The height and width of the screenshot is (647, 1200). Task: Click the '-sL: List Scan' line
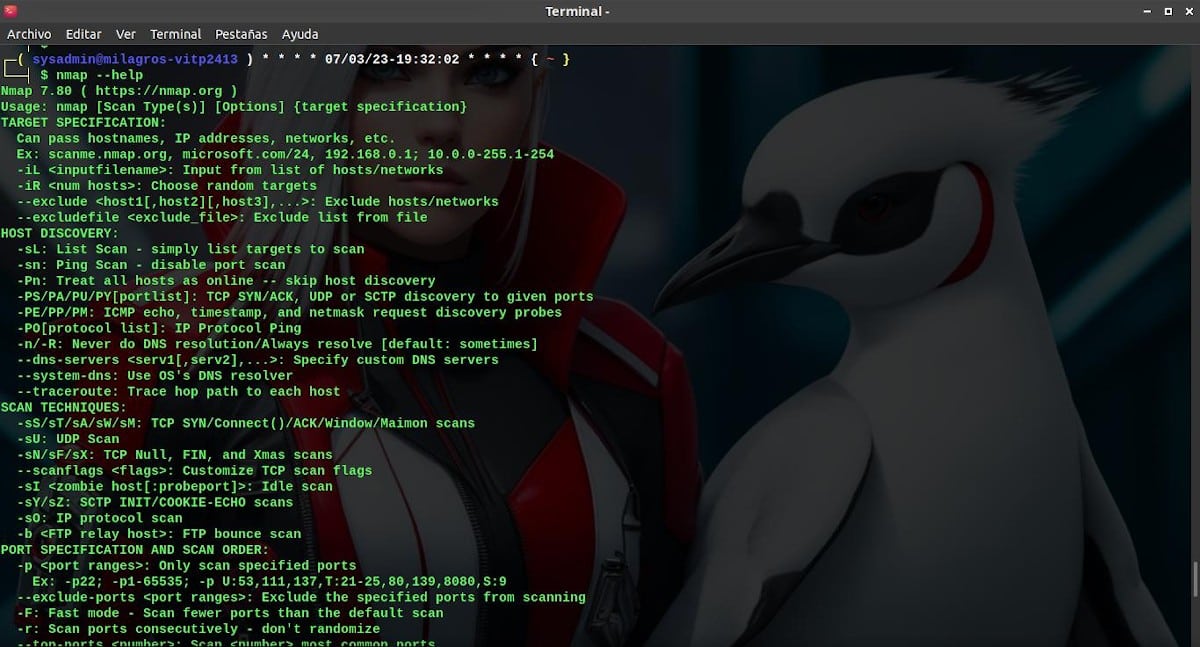pos(190,249)
